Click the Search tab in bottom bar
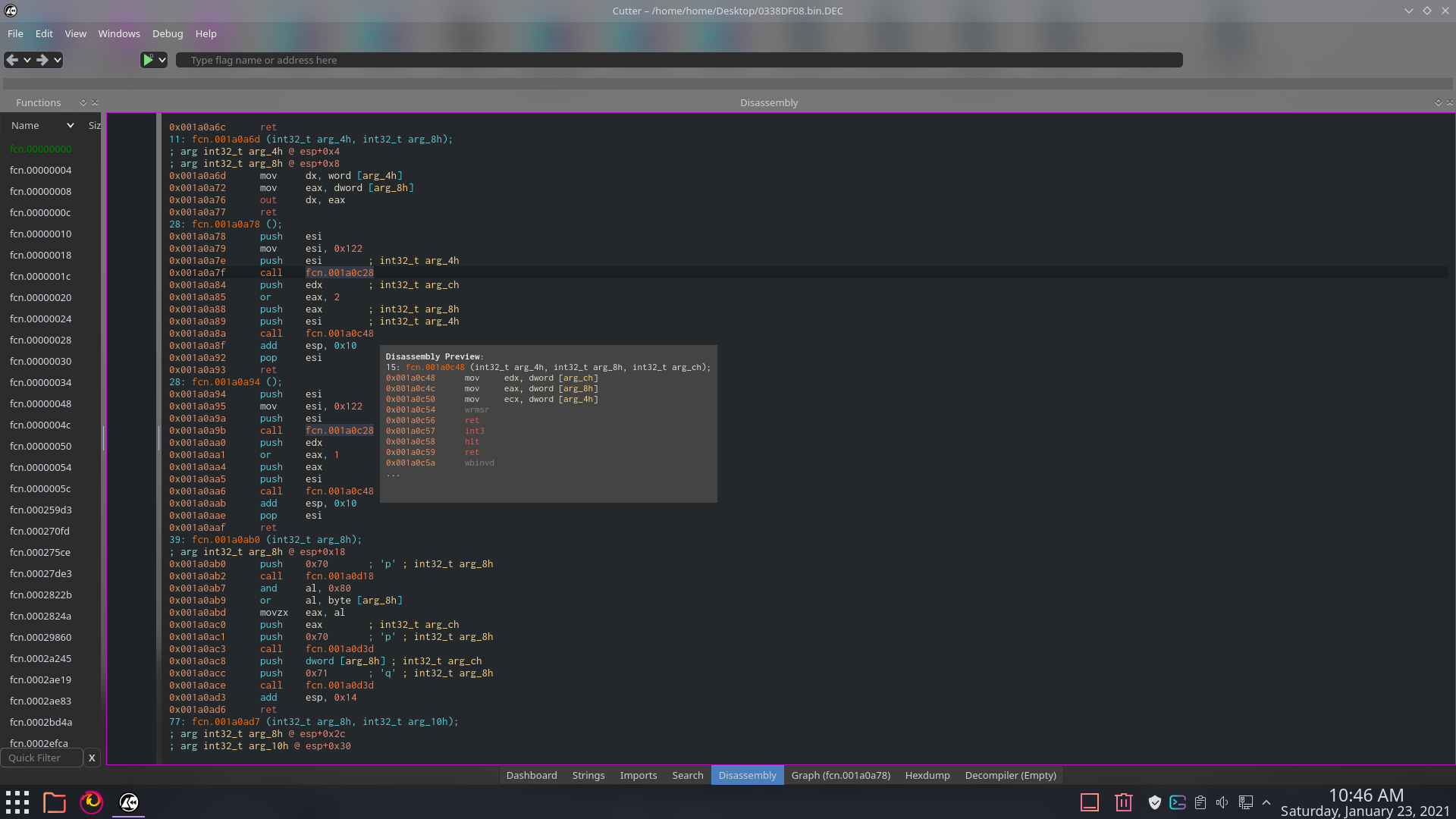The height and width of the screenshot is (819, 1456). click(688, 775)
